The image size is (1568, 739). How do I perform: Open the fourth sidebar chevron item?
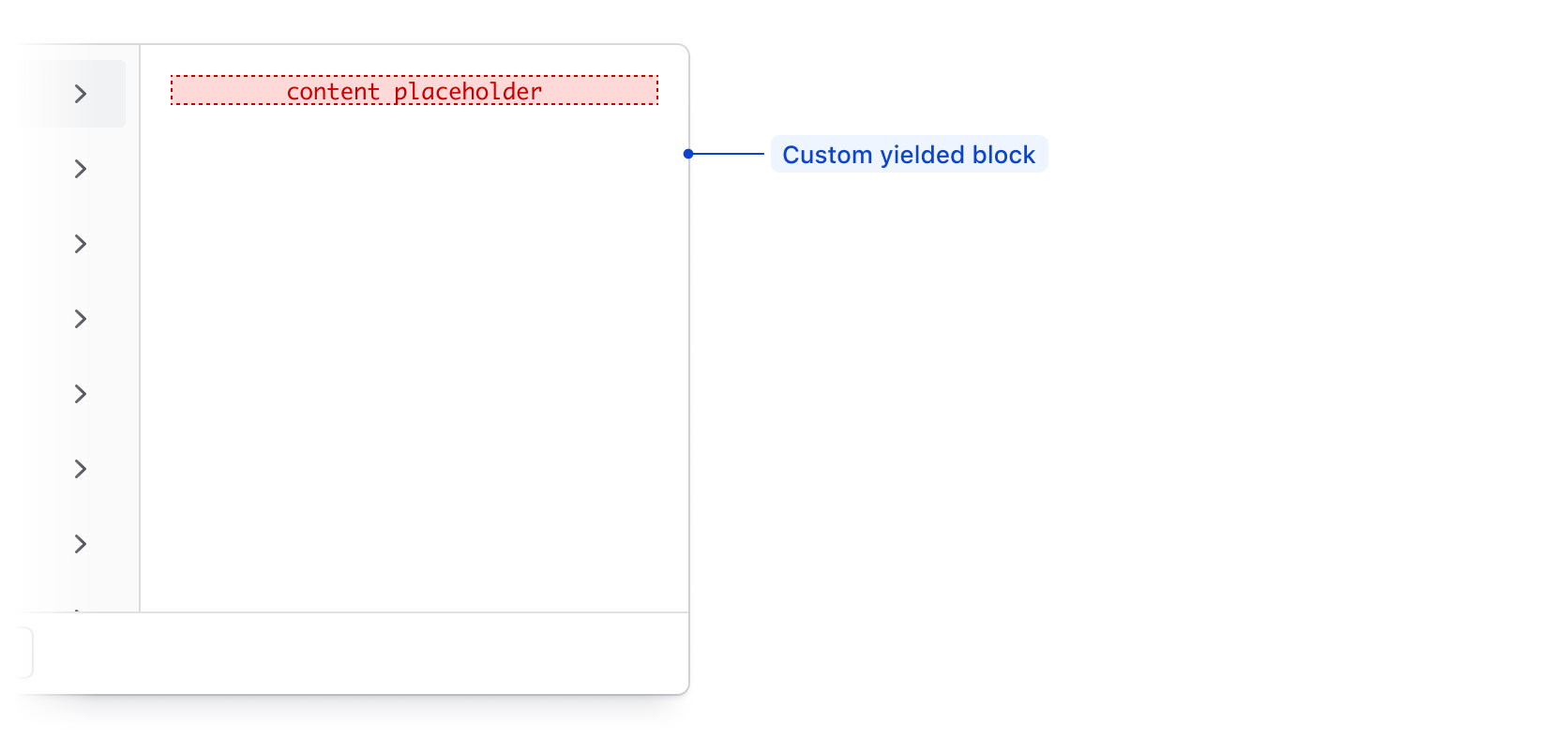point(81,319)
